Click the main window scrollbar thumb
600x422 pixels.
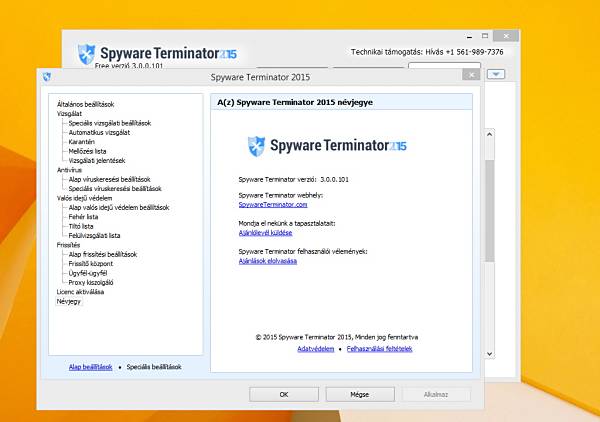[x=489, y=210]
